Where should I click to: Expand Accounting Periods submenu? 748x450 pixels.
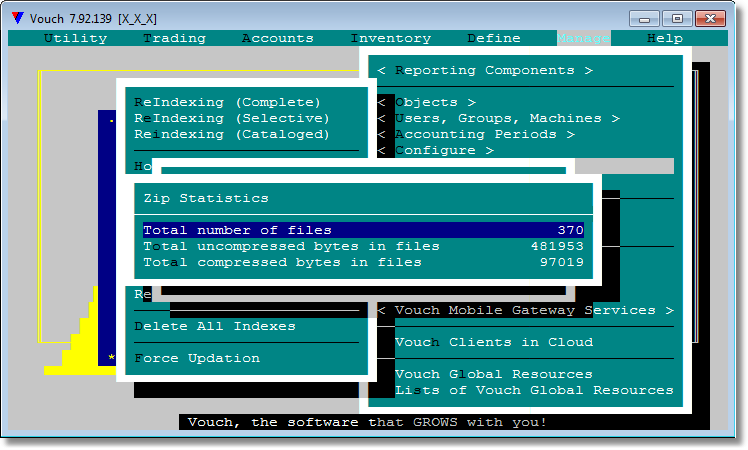click(476, 135)
